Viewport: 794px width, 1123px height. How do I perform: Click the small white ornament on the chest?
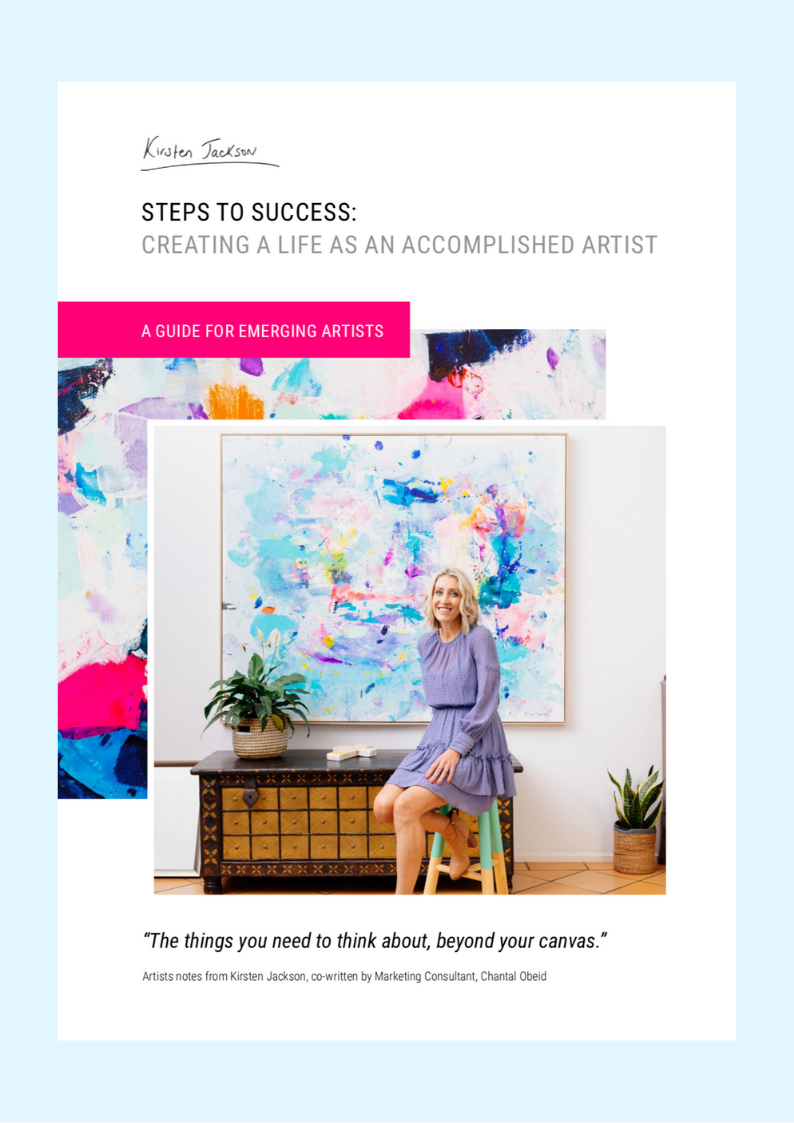[352, 752]
